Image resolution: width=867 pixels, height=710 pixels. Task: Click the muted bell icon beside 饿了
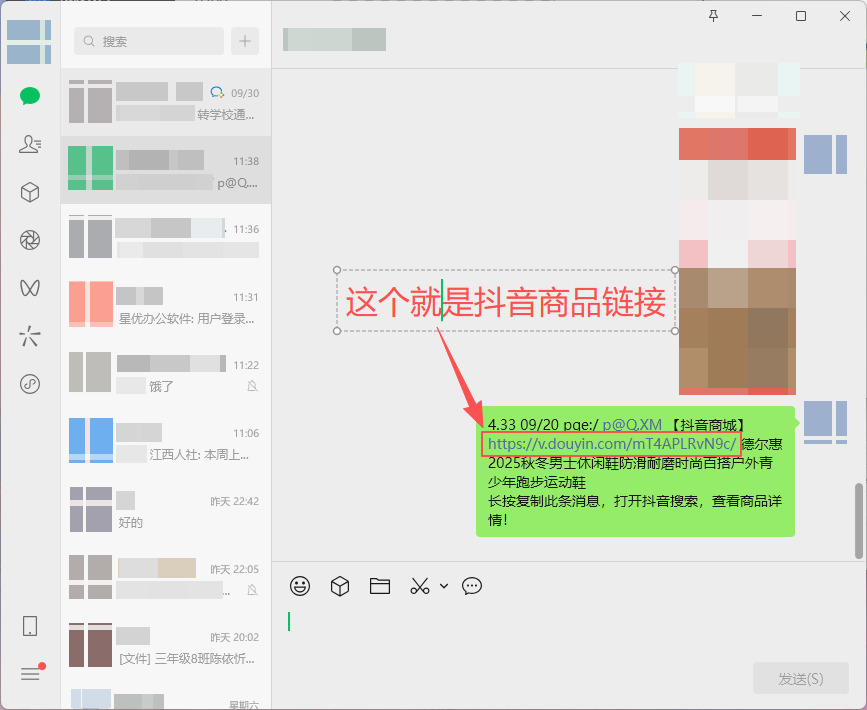253,386
